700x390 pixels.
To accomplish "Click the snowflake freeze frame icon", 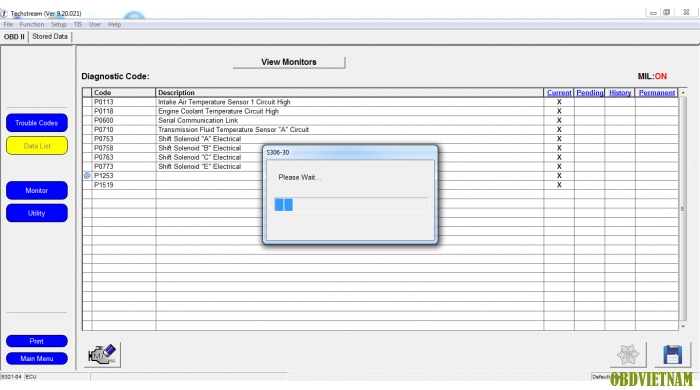I will pyautogui.click(x=628, y=355).
